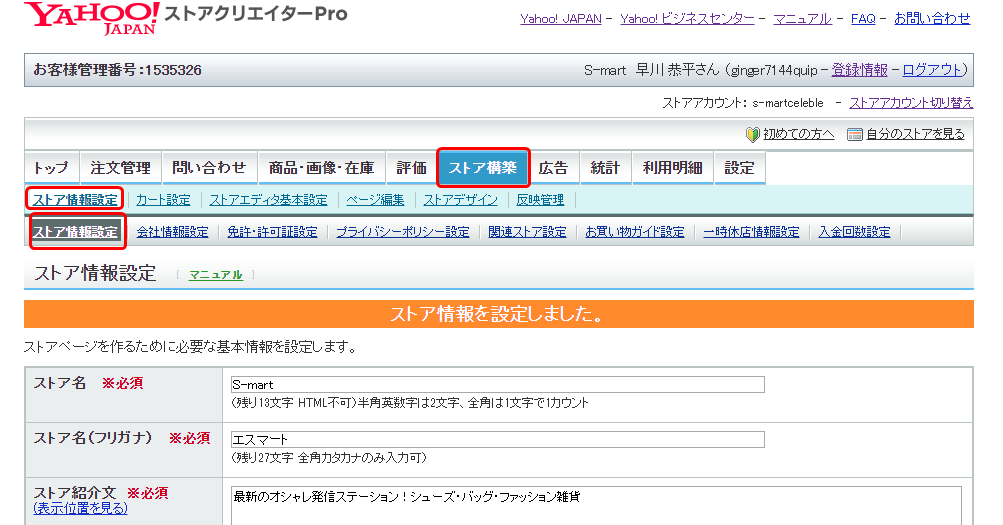Click the ログアウト link
Viewport: 1003px width, 525px height.
934,70
